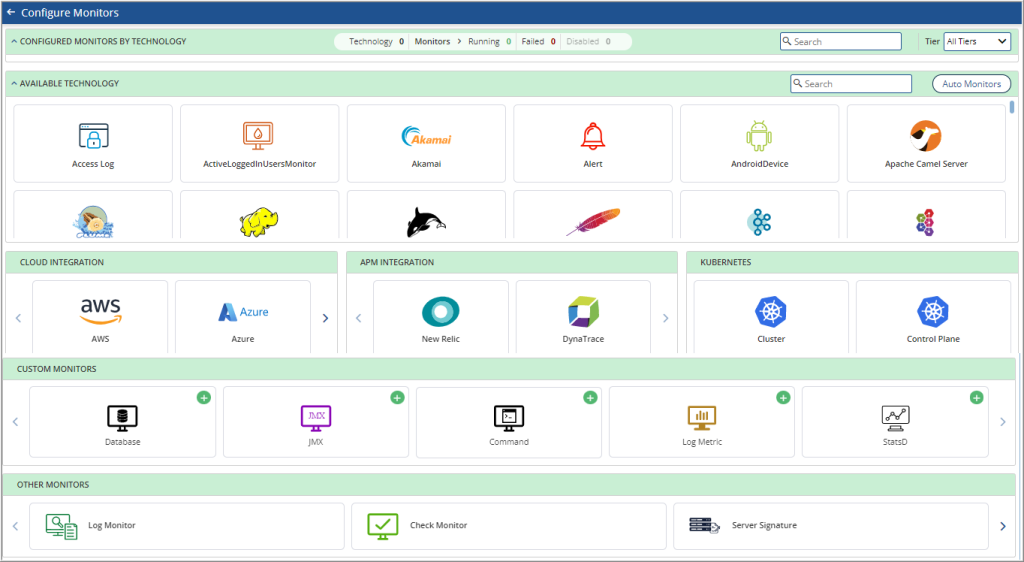Select the ActiveLoggedInUsersMonitor icon
The image size is (1024, 562).
click(x=259, y=136)
